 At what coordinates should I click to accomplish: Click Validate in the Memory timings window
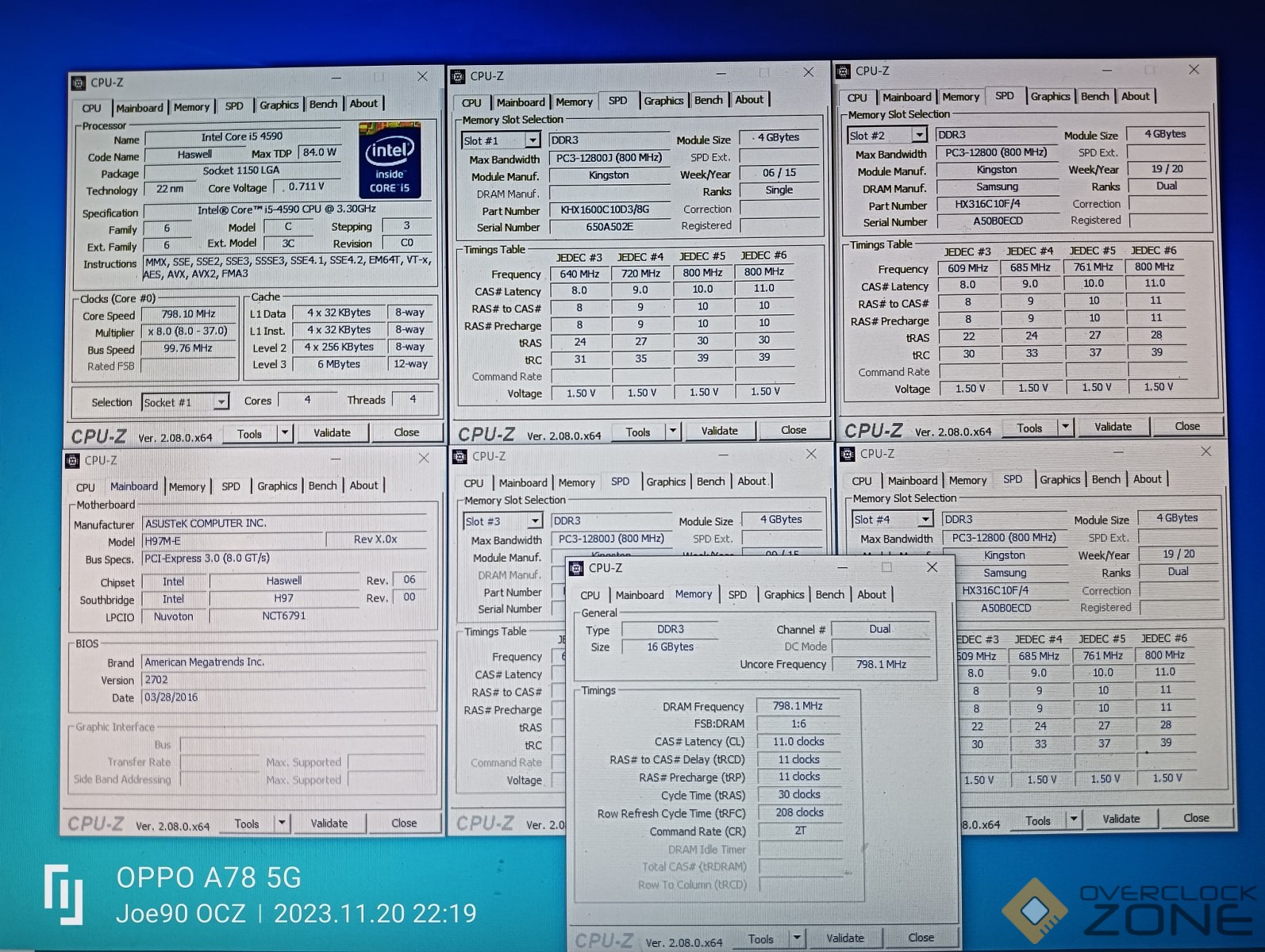[845, 938]
